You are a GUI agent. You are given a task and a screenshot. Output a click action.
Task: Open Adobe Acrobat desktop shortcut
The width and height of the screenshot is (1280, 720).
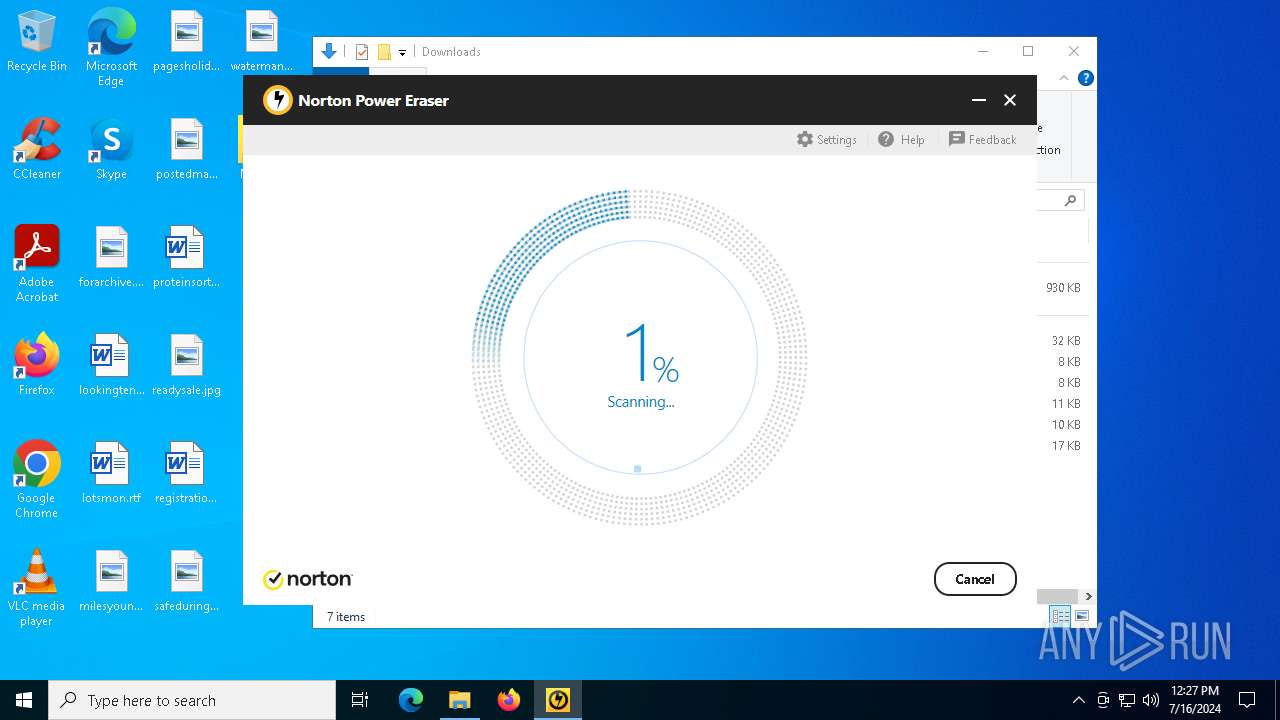[x=37, y=264]
